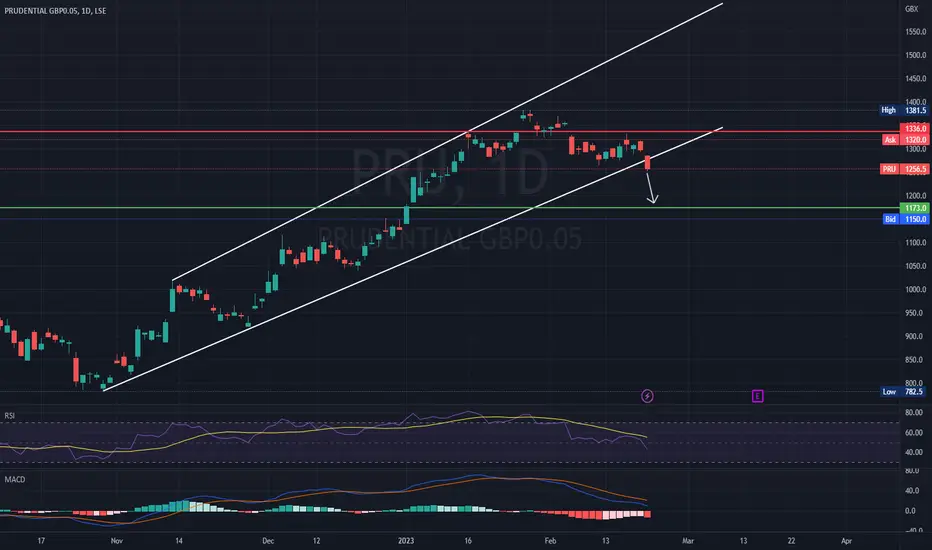Click the red 1336.0 price label
The width and height of the screenshot is (932, 550).
pos(915,128)
